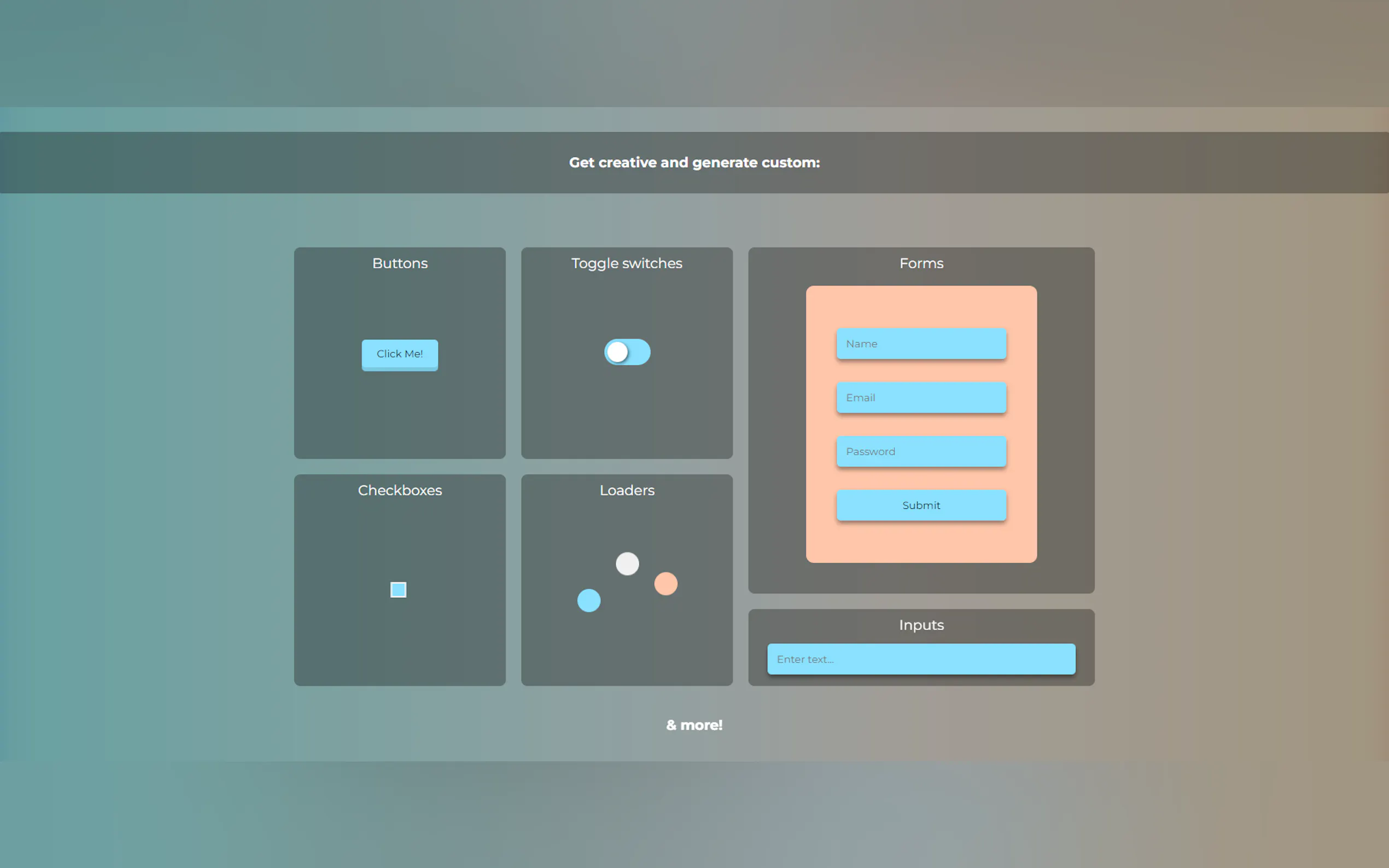
Task: Focus the Email field
Action: click(921, 397)
